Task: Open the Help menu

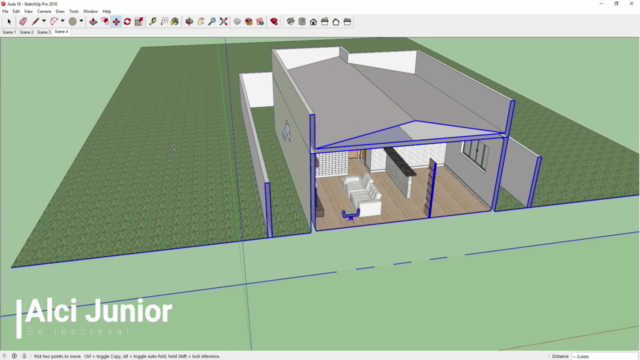Action: 107,11
